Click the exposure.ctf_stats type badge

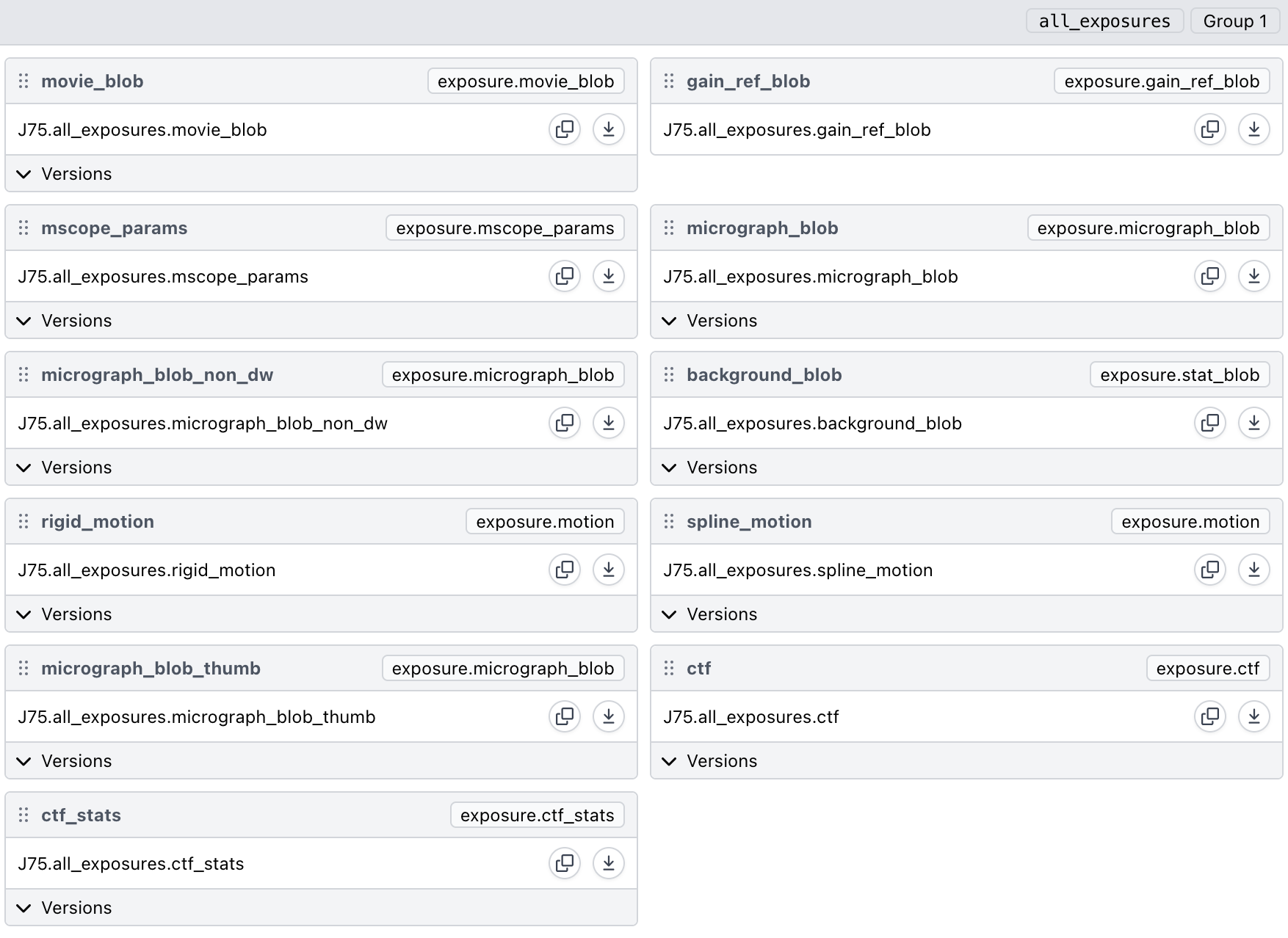pyautogui.click(x=537, y=815)
